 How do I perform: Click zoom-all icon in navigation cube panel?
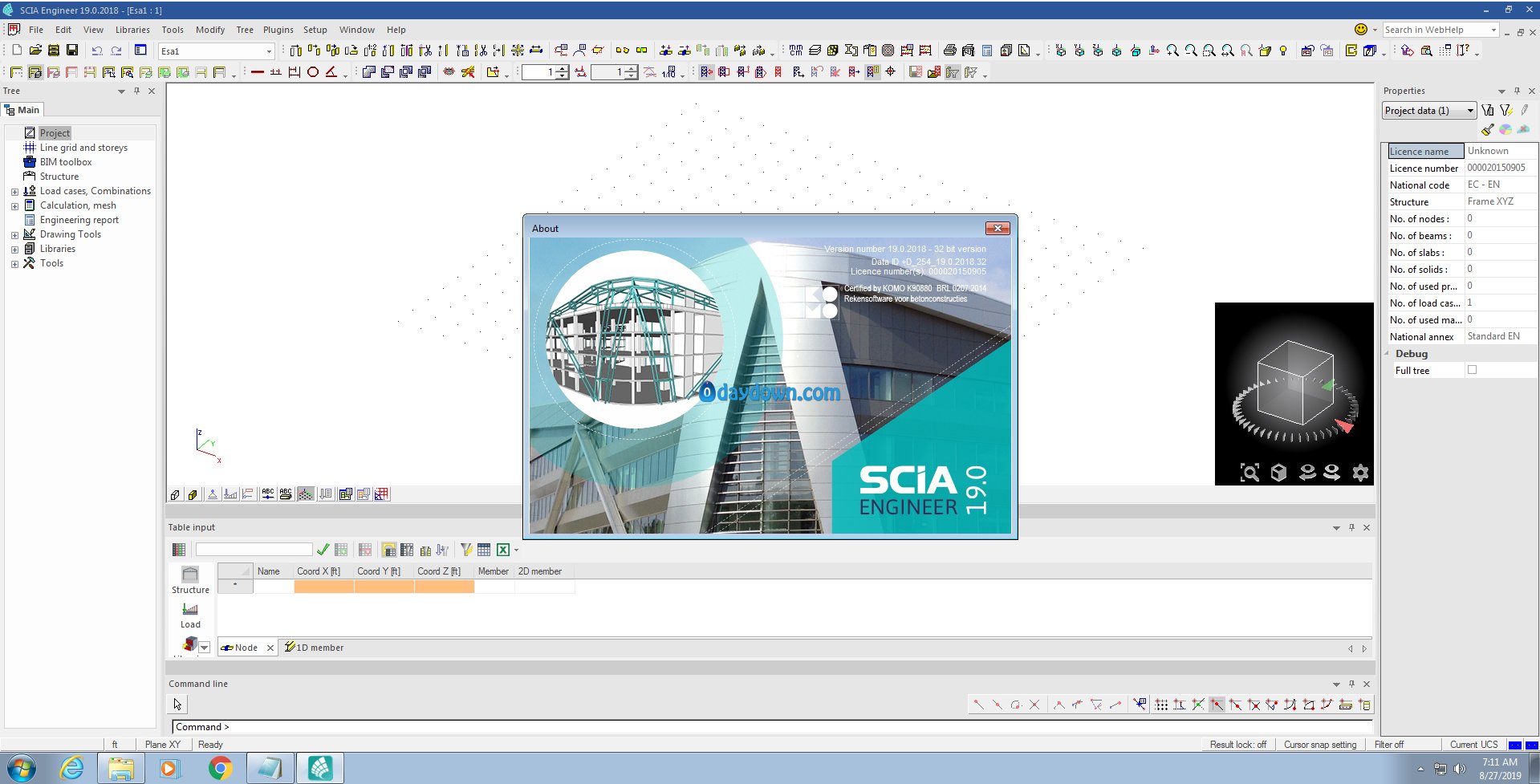[x=1249, y=473]
